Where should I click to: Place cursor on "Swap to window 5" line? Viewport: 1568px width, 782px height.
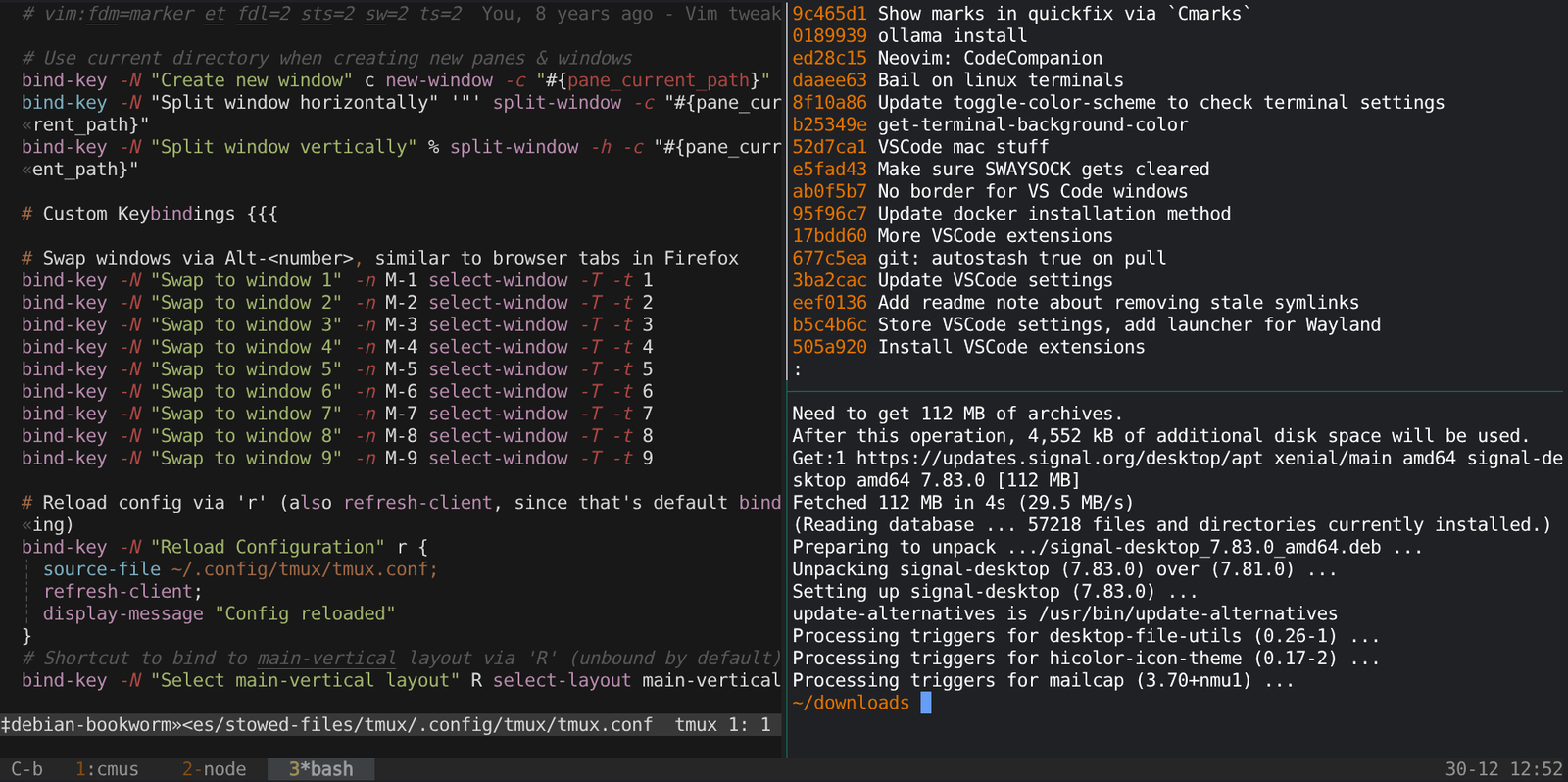point(245,369)
